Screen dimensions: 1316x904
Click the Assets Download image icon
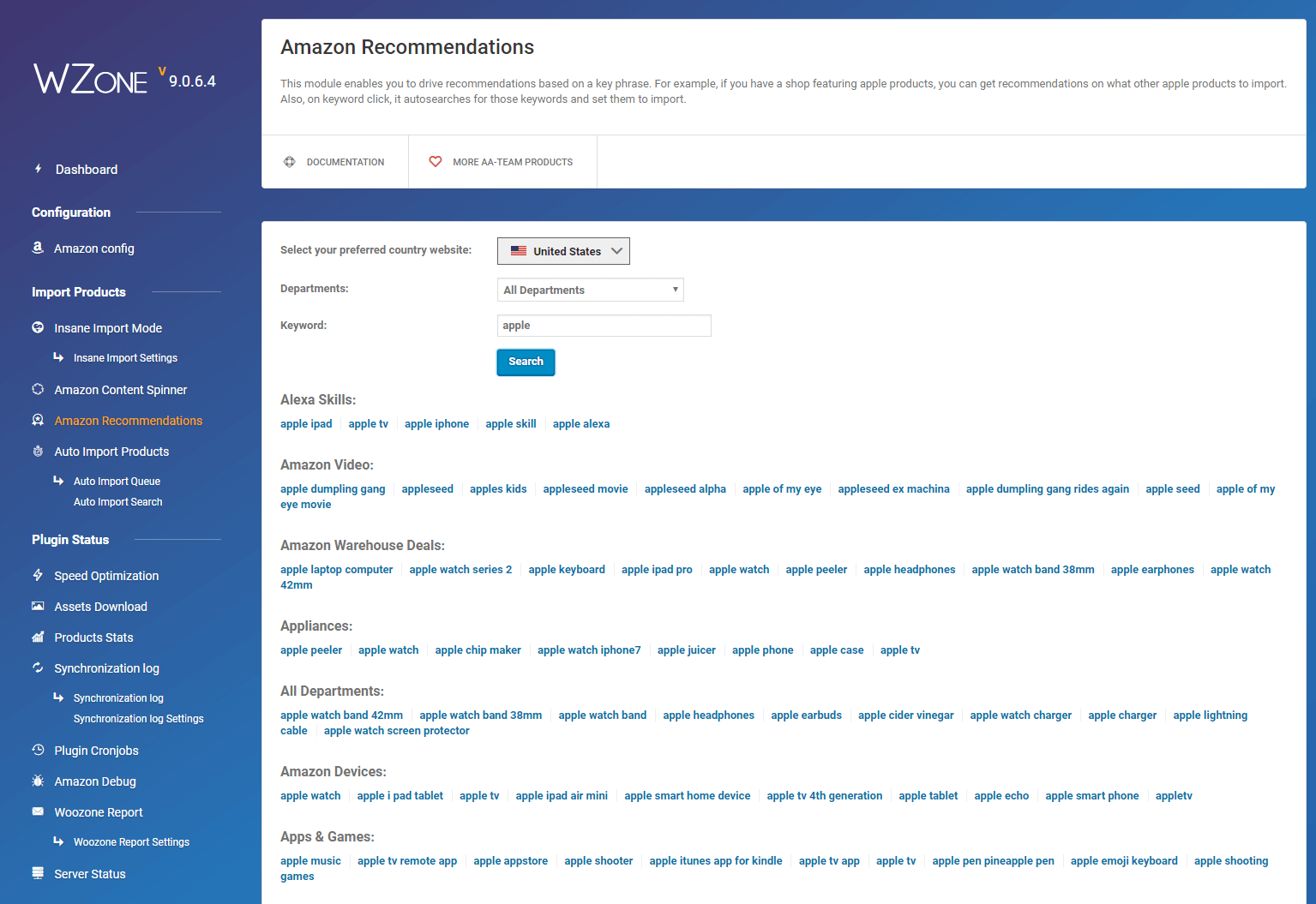tap(38, 606)
